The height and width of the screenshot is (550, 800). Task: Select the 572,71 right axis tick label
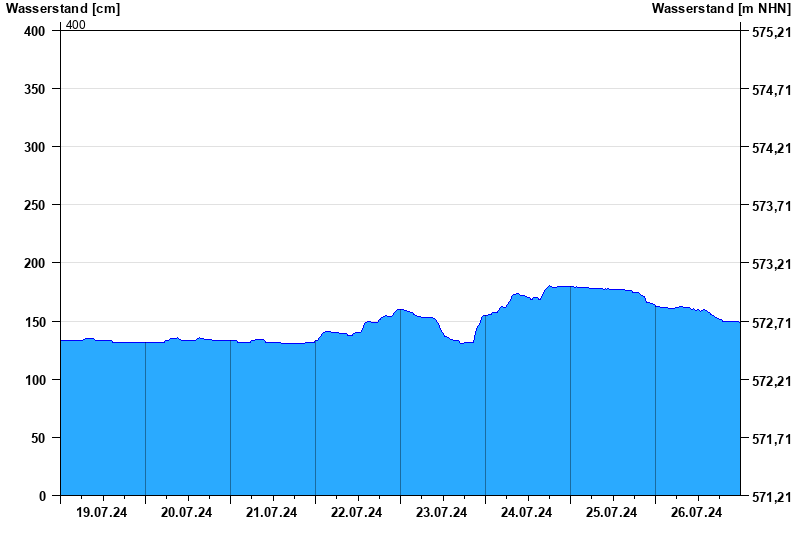coord(770,323)
